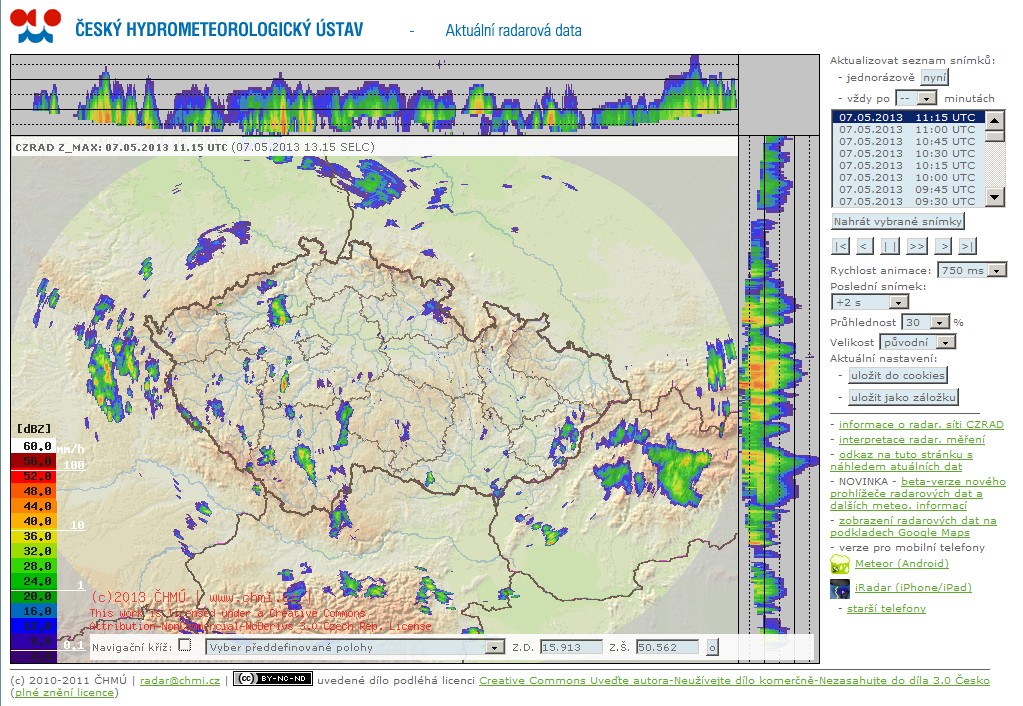
Task: Enable the Navigační kříž checkbox
Action: (184, 646)
